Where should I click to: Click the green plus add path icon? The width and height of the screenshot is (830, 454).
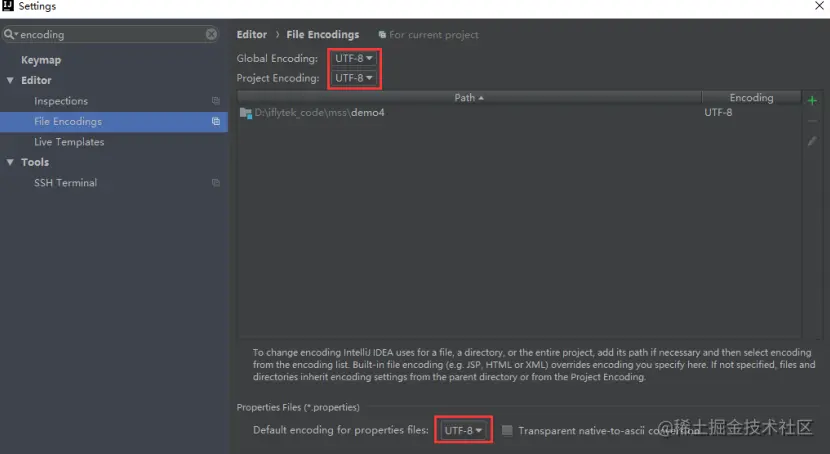pos(812,101)
